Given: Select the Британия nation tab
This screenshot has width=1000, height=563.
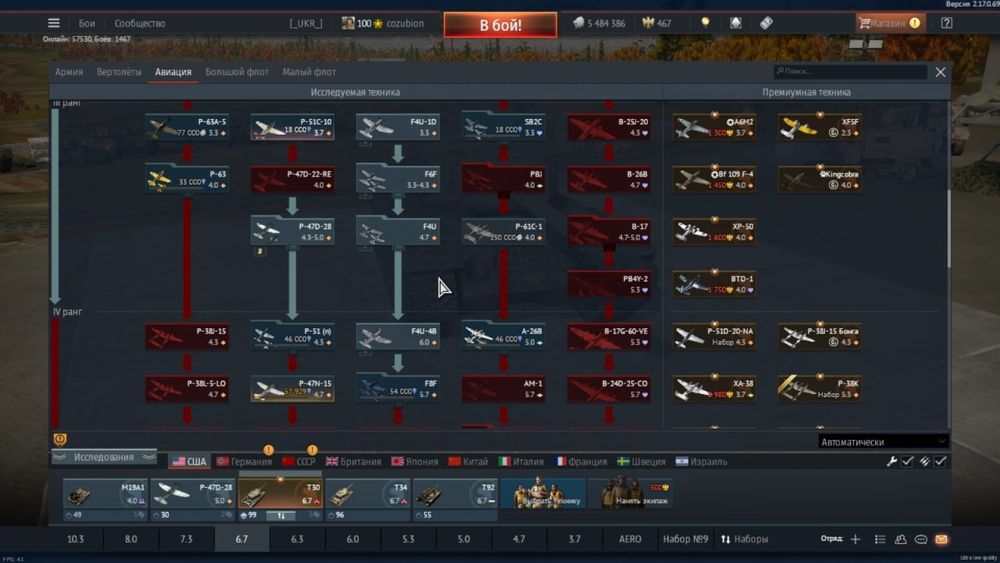Looking at the screenshot, I should pos(354,461).
